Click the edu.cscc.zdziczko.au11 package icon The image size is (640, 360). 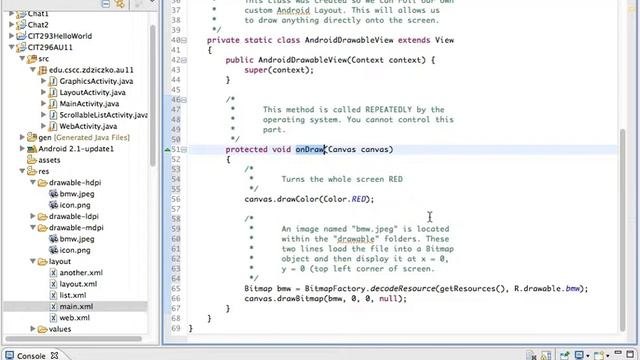pos(42,70)
